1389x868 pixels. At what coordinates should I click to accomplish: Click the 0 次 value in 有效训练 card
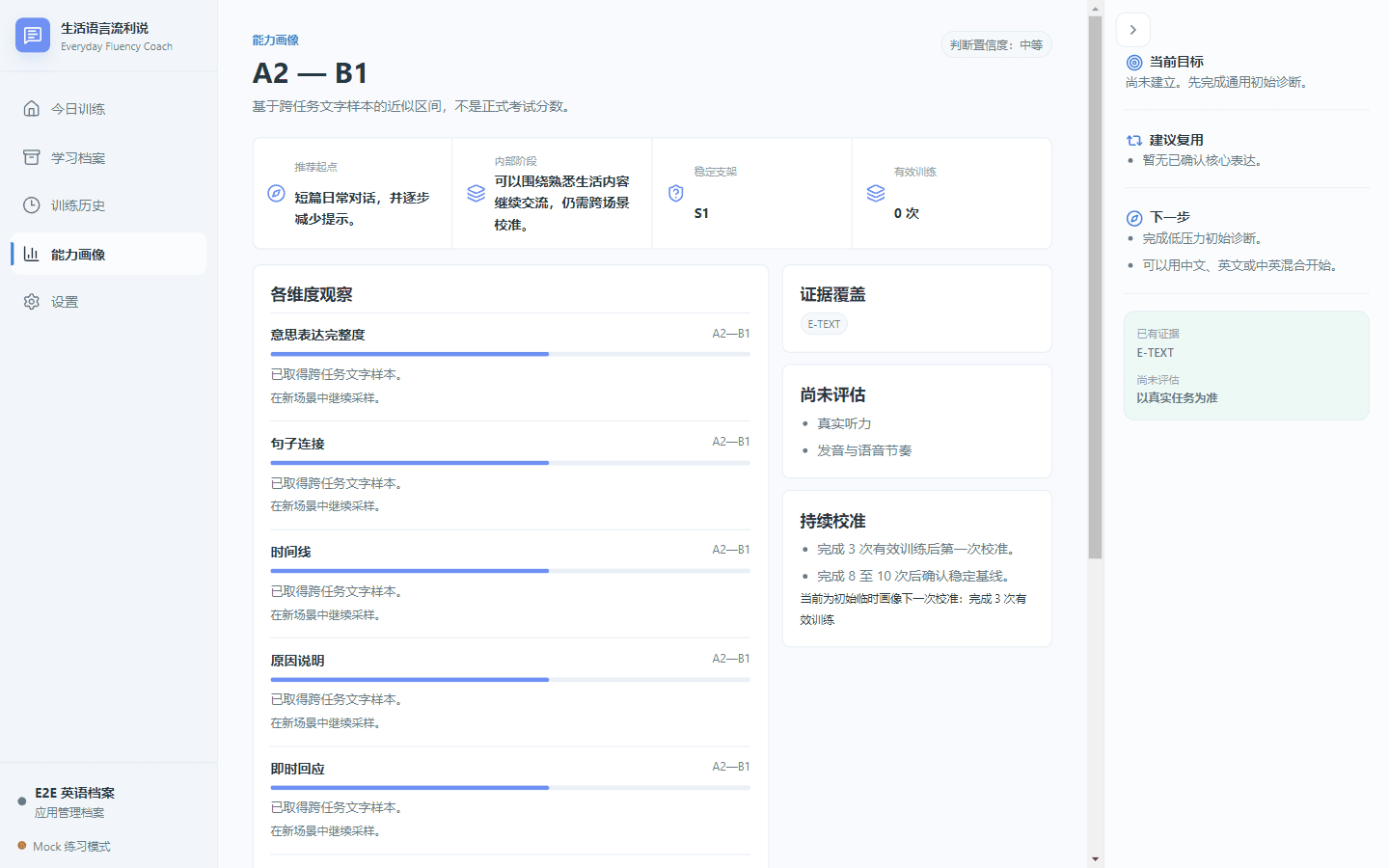pos(907,213)
